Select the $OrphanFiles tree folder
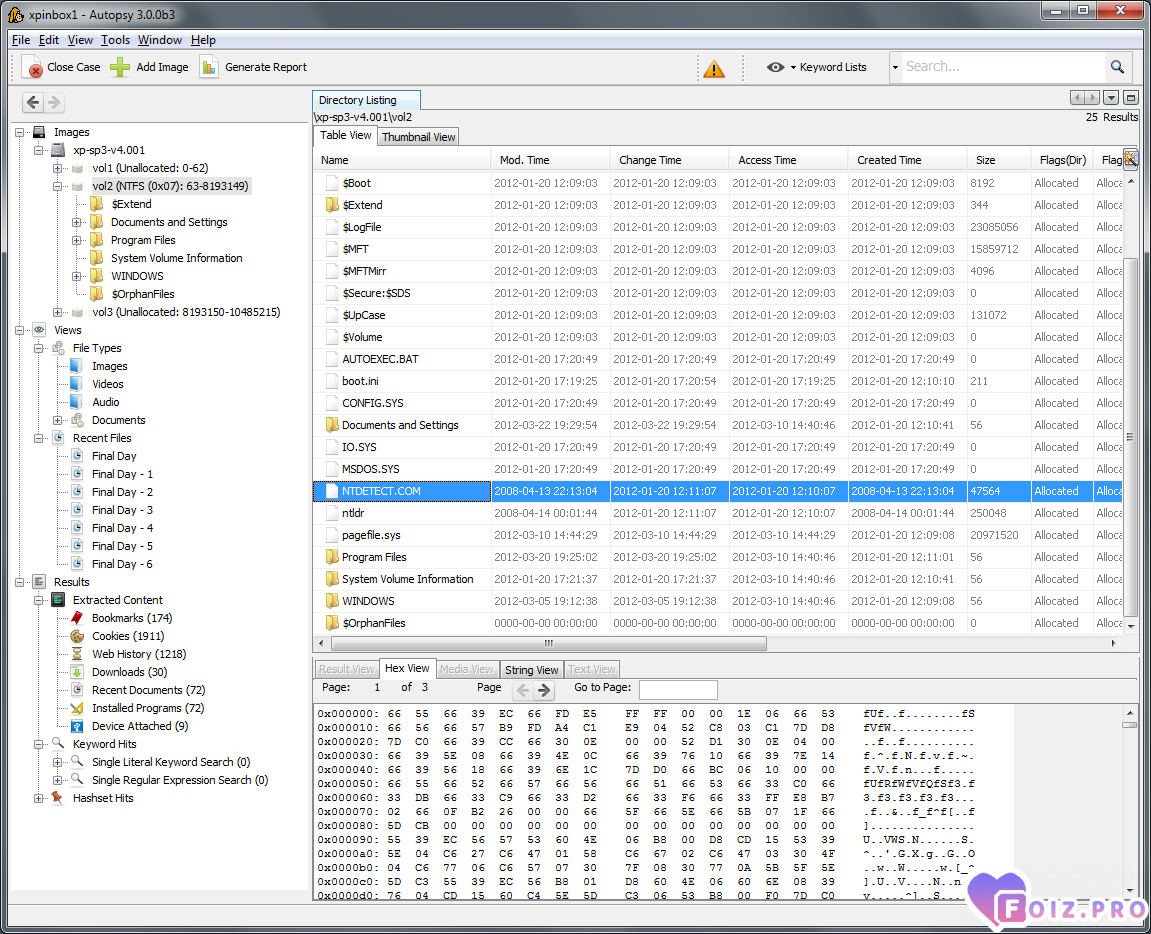The image size is (1151, 934). 142,294
